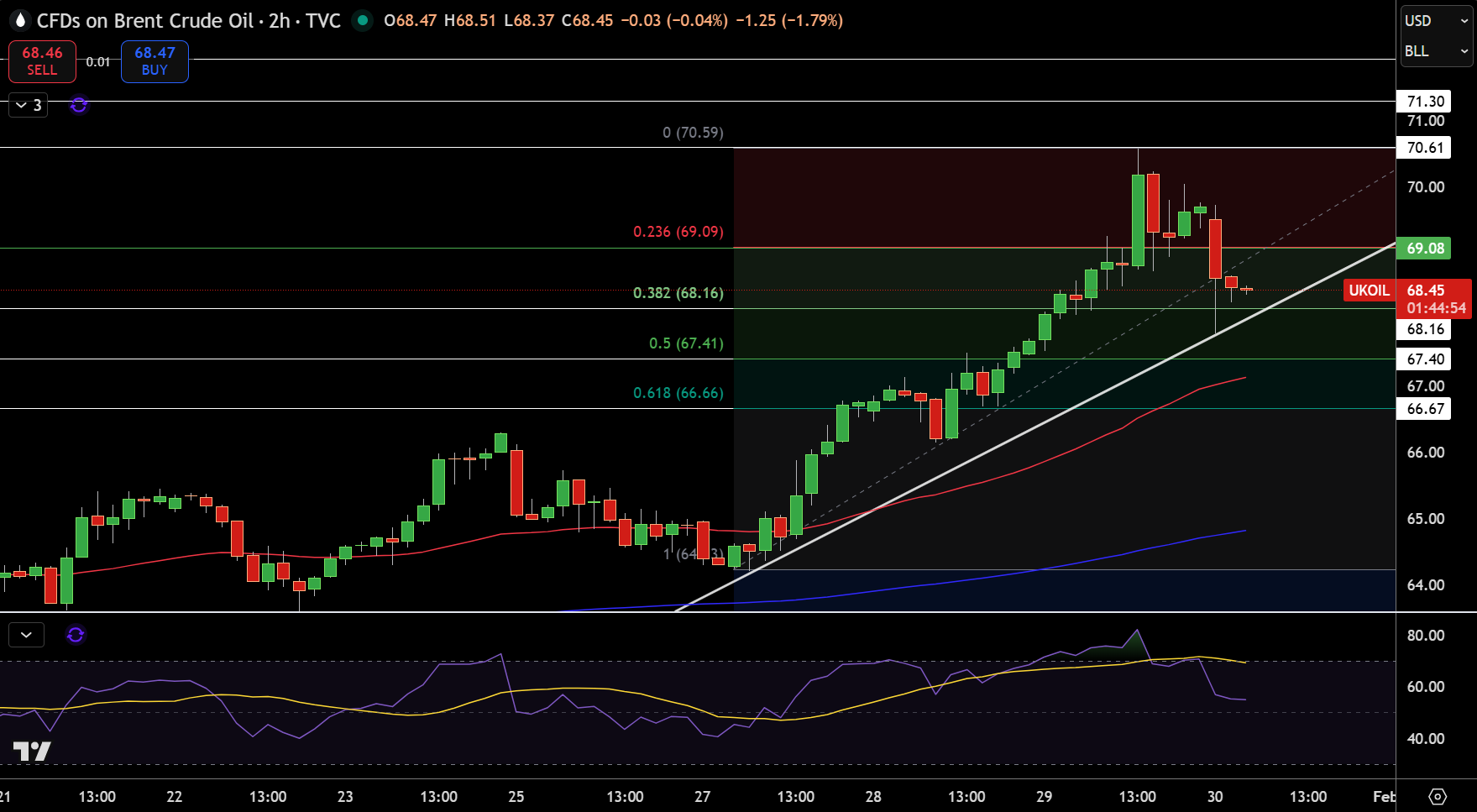Select the CFDs on Brent Crude Oil title
Screen dimensions: 1477x812
(189, 20)
